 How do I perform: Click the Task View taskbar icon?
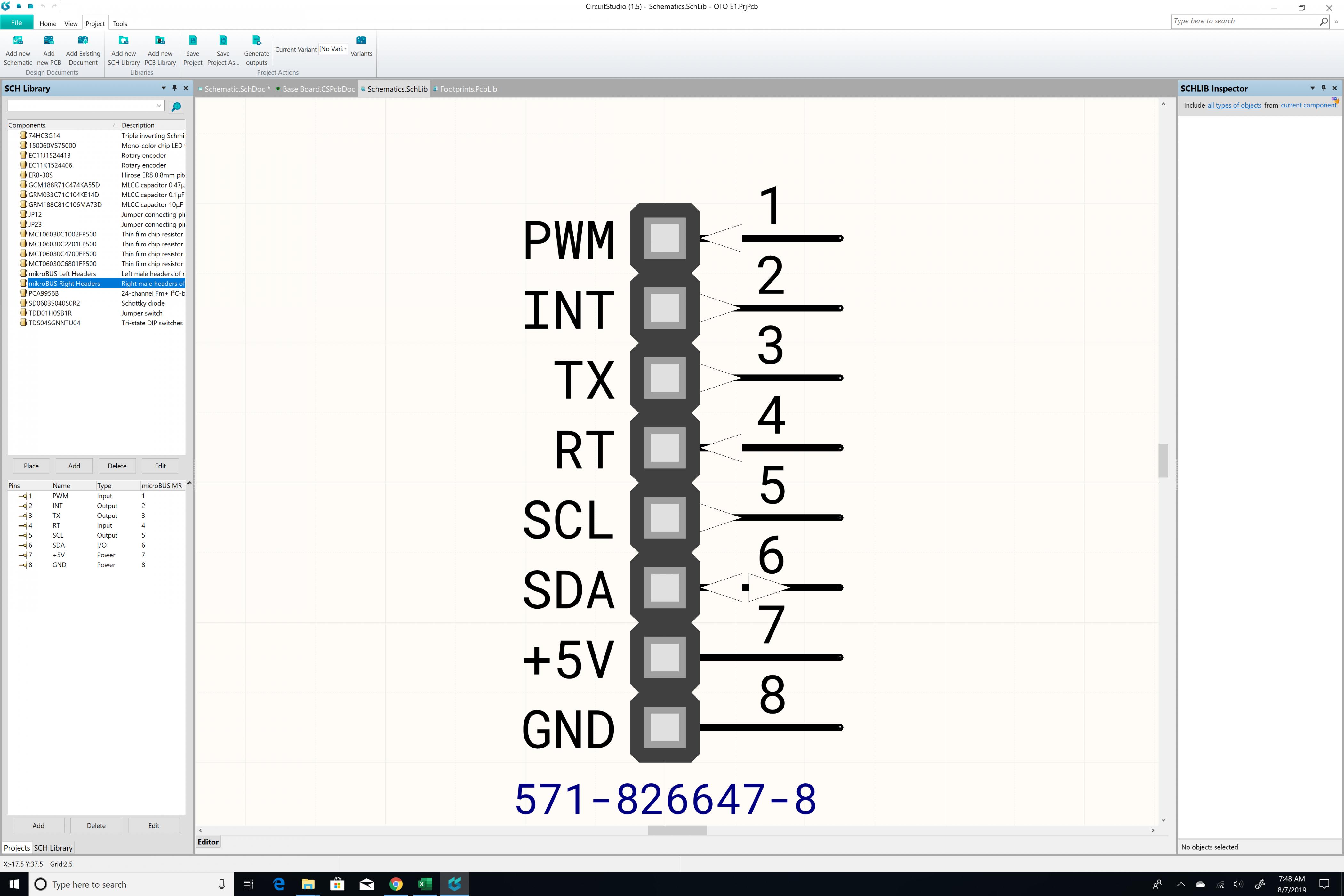point(249,884)
